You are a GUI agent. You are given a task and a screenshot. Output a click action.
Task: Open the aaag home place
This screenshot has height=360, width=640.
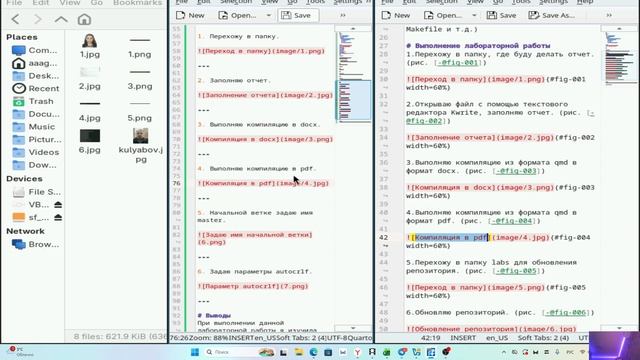(x=35, y=63)
